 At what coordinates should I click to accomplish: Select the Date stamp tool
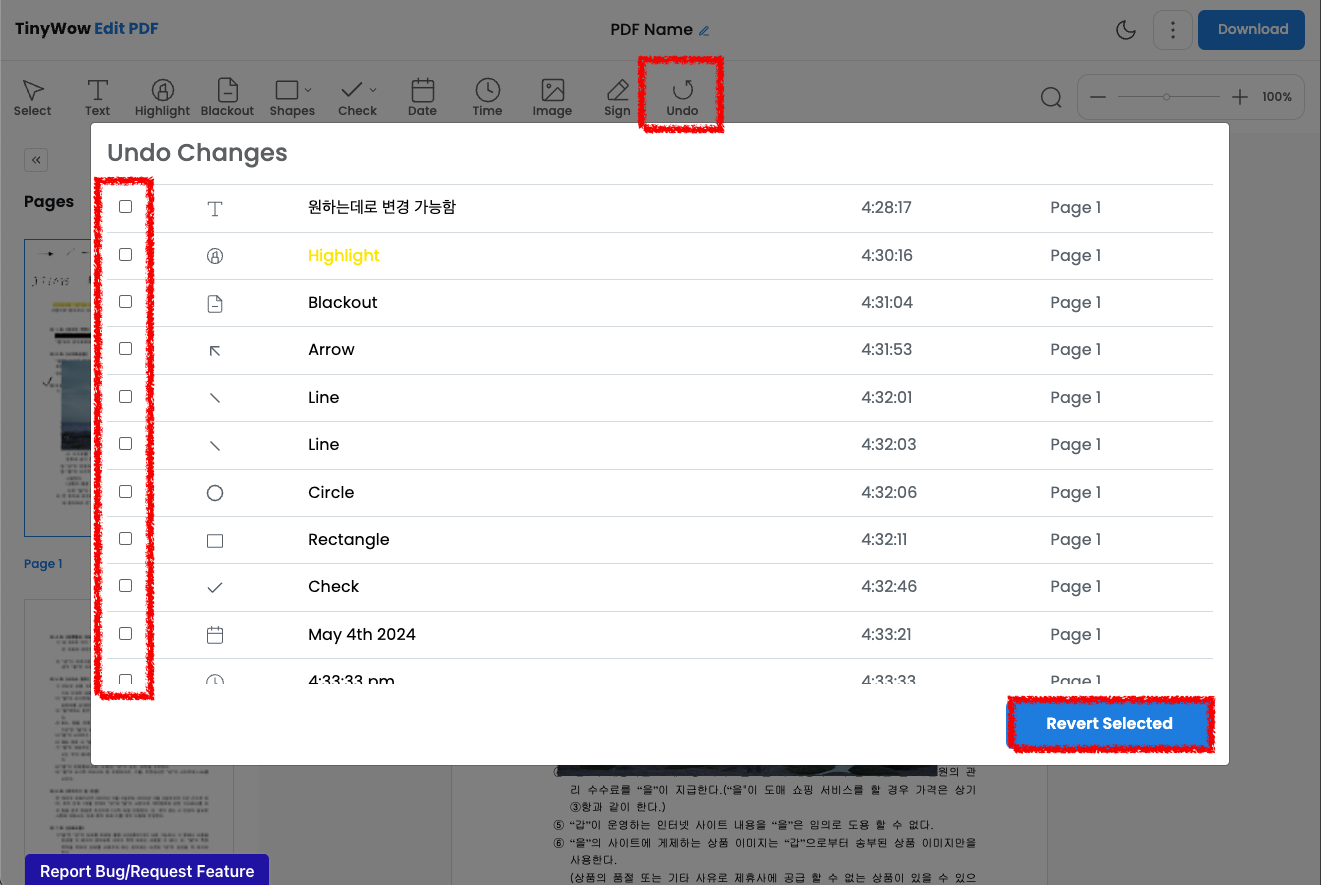pos(422,96)
